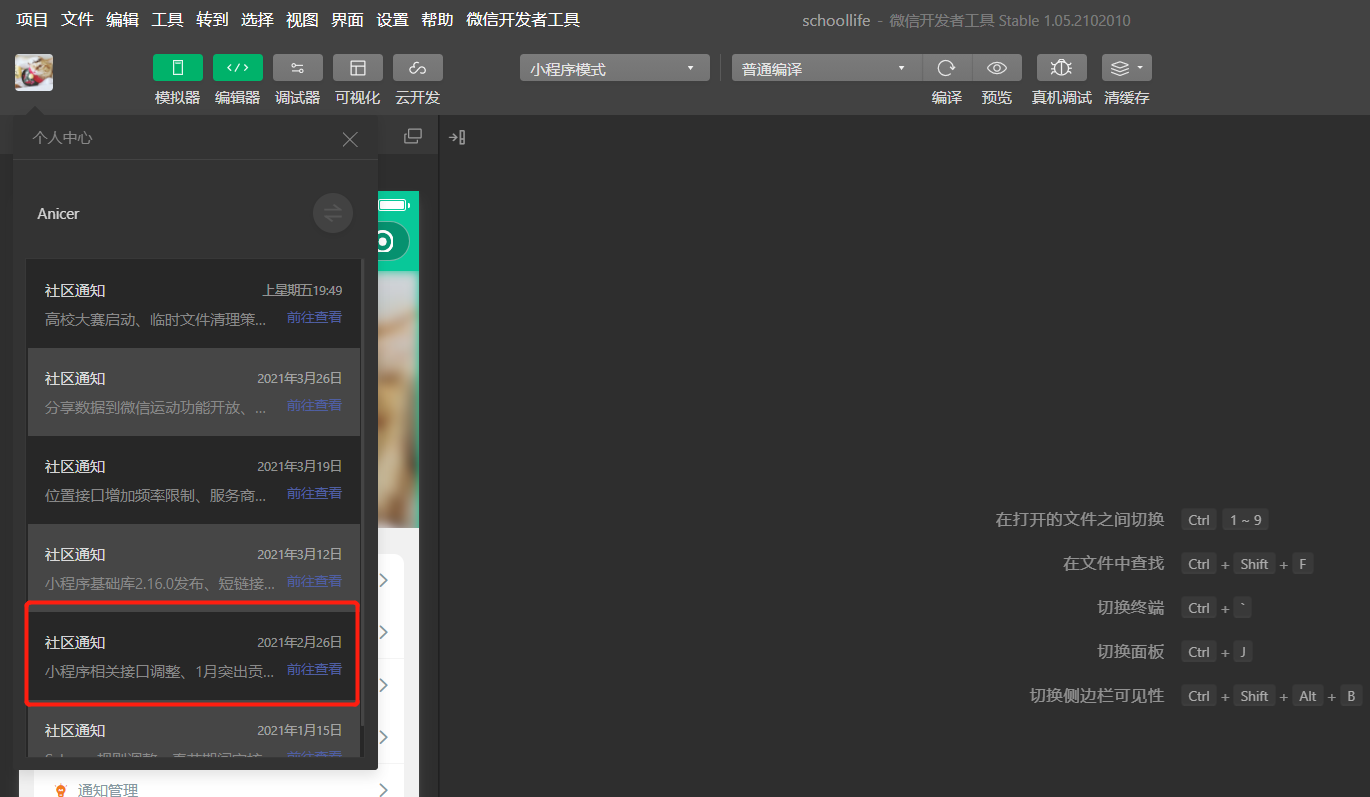Toggle the simulator (模拟器) panel button
This screenshot has height=797, width=1370.
[x=178, y=68]
